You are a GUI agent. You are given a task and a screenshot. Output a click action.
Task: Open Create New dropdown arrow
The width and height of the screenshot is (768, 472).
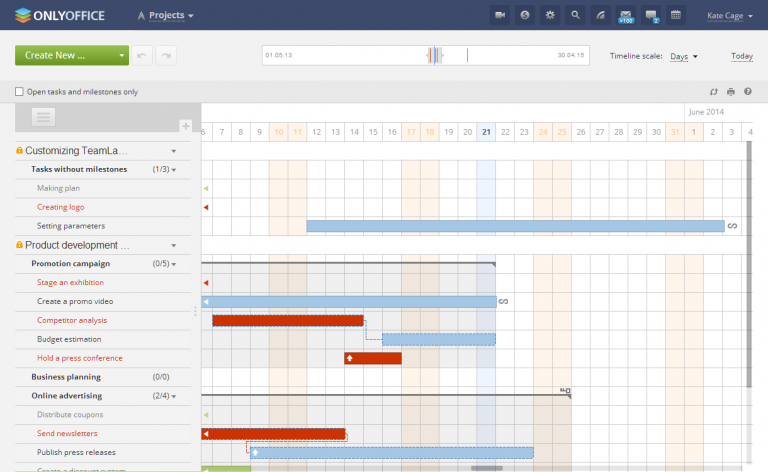pos(121,55)
